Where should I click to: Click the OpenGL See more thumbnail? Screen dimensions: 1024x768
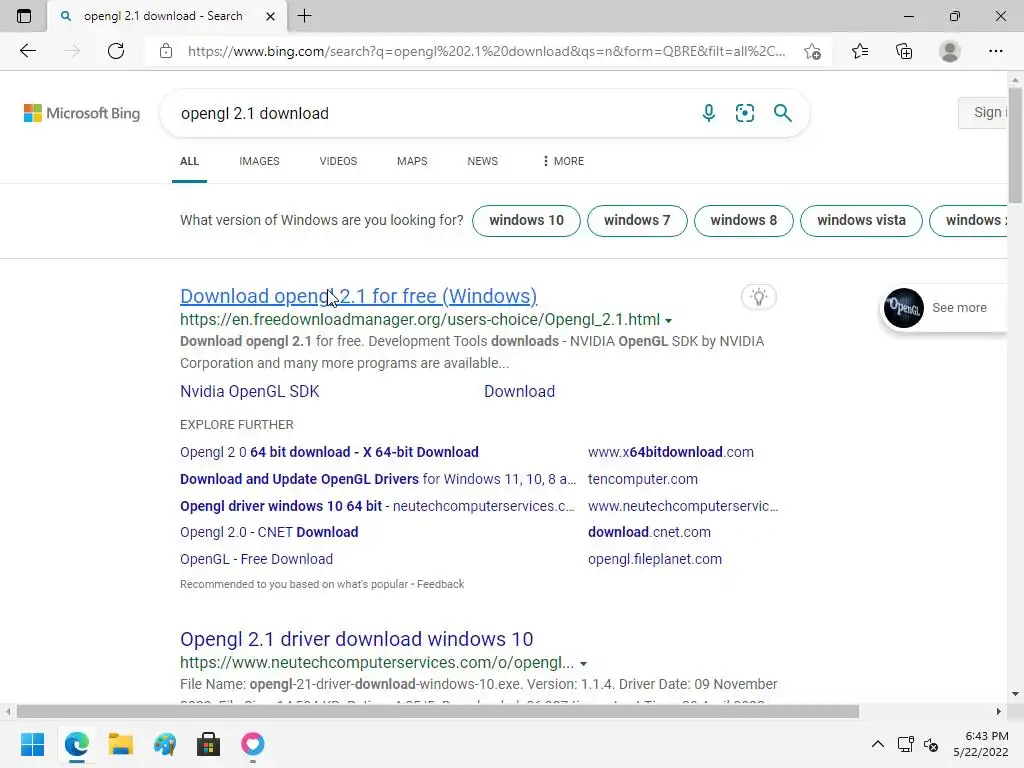coord(904,308)
